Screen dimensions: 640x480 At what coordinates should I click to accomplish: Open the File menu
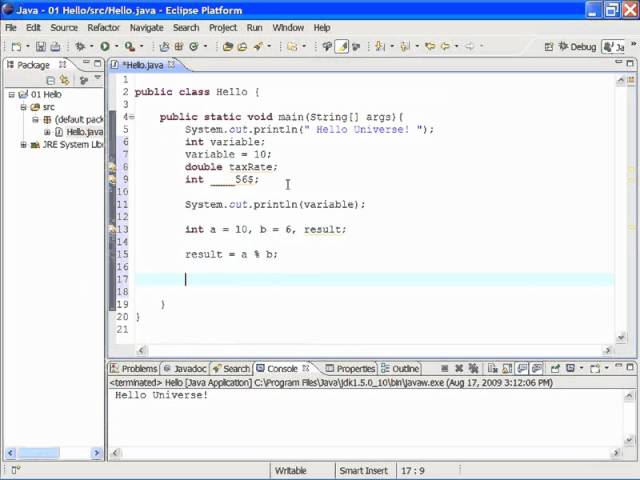pyautogui.click(x=11, y=28)
